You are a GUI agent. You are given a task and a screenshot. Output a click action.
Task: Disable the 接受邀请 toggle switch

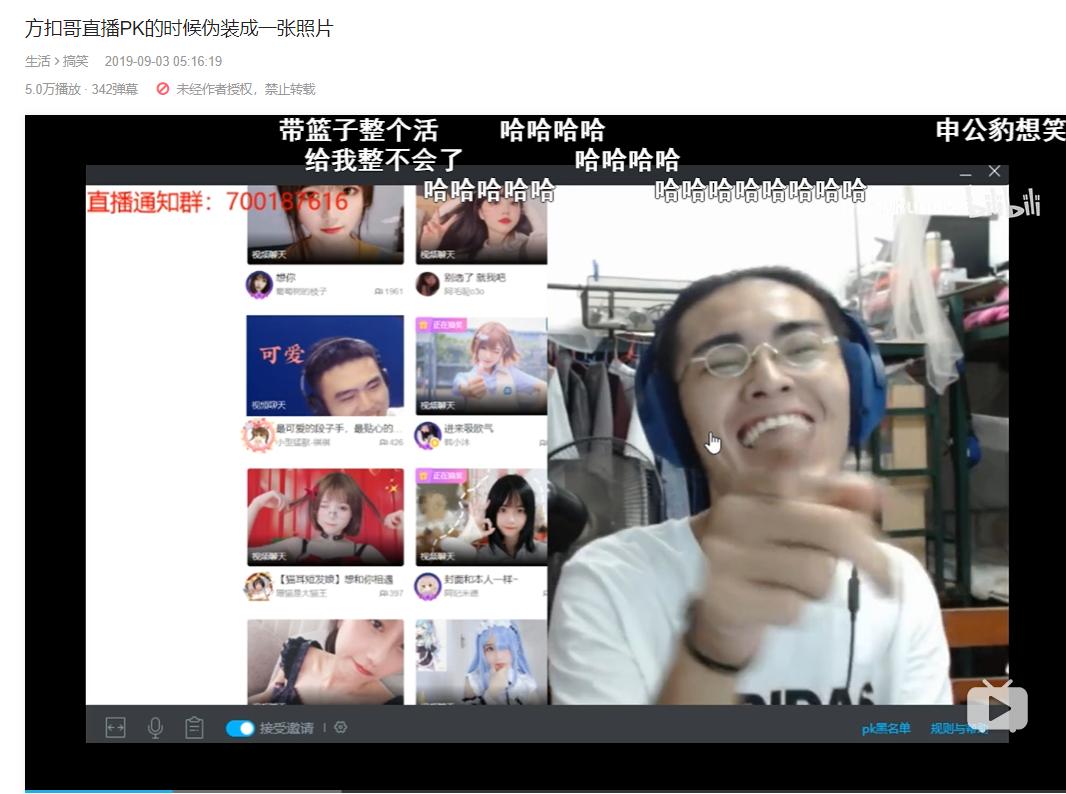[238, 728]
